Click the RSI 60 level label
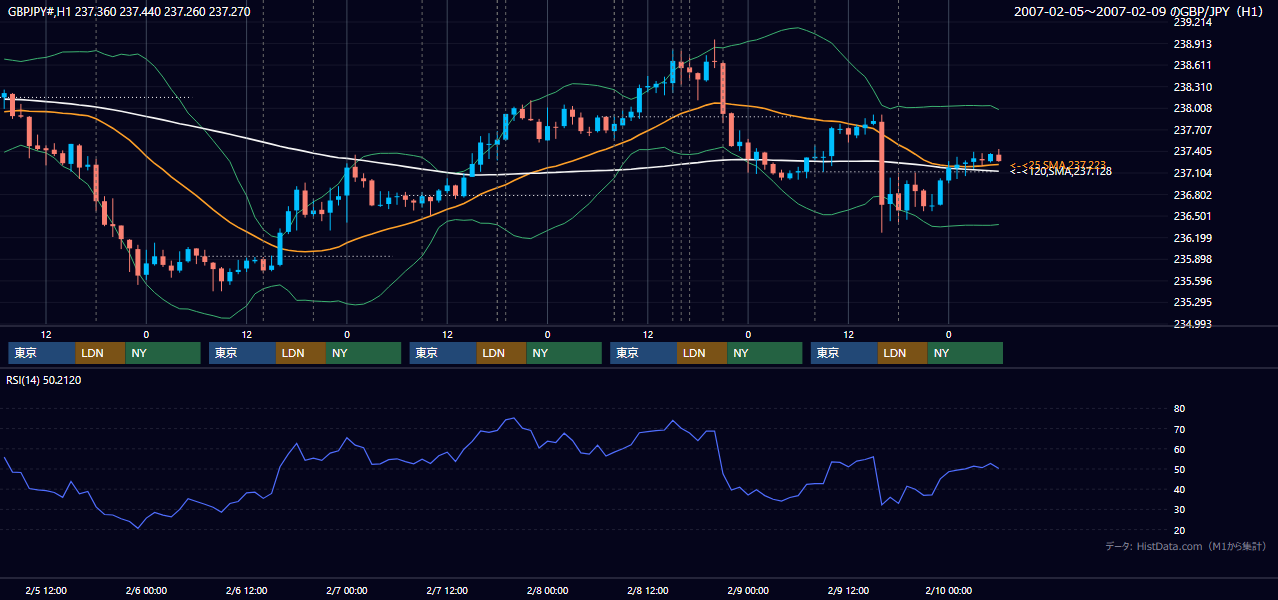The height and width of the screenshot is (600, 1278). (x=1180, y=449)
